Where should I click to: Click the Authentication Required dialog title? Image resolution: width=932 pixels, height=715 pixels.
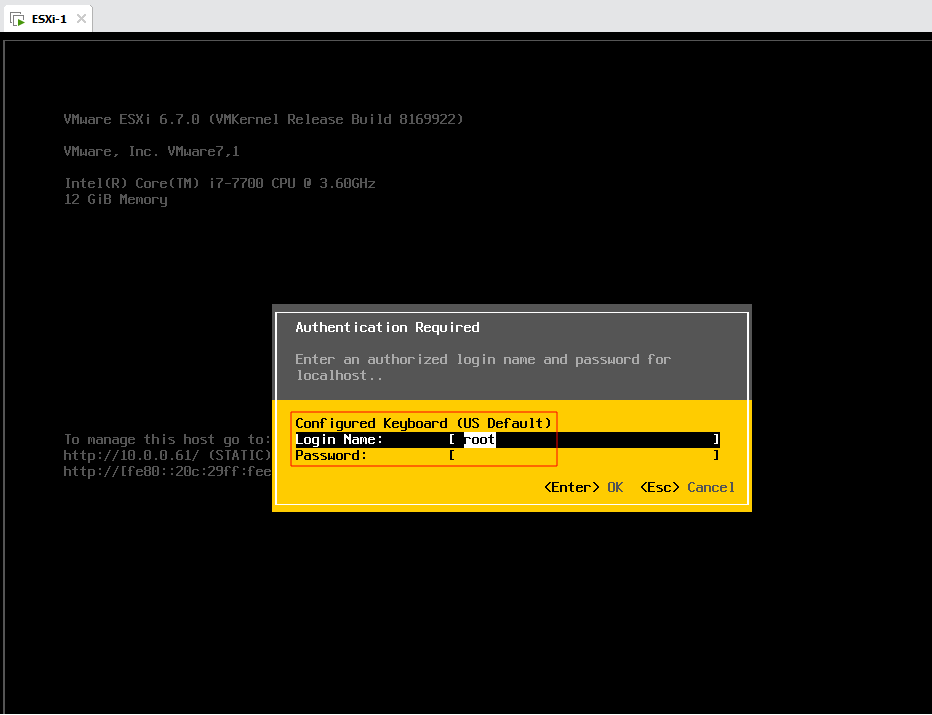[388, 327]
